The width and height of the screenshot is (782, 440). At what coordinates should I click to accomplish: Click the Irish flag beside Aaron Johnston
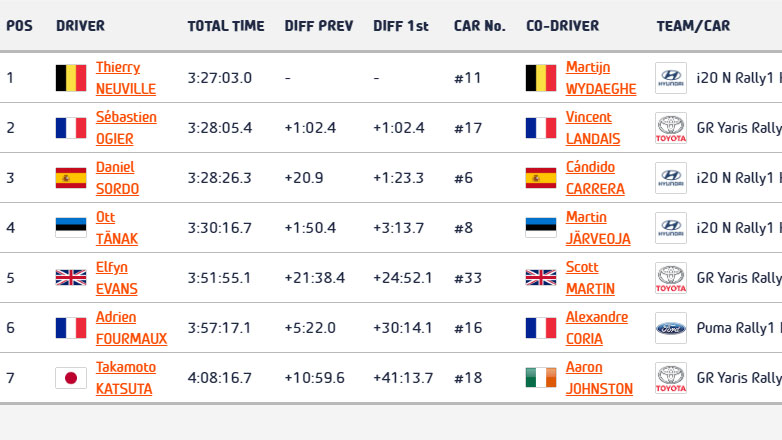click(x=540, y=378)
